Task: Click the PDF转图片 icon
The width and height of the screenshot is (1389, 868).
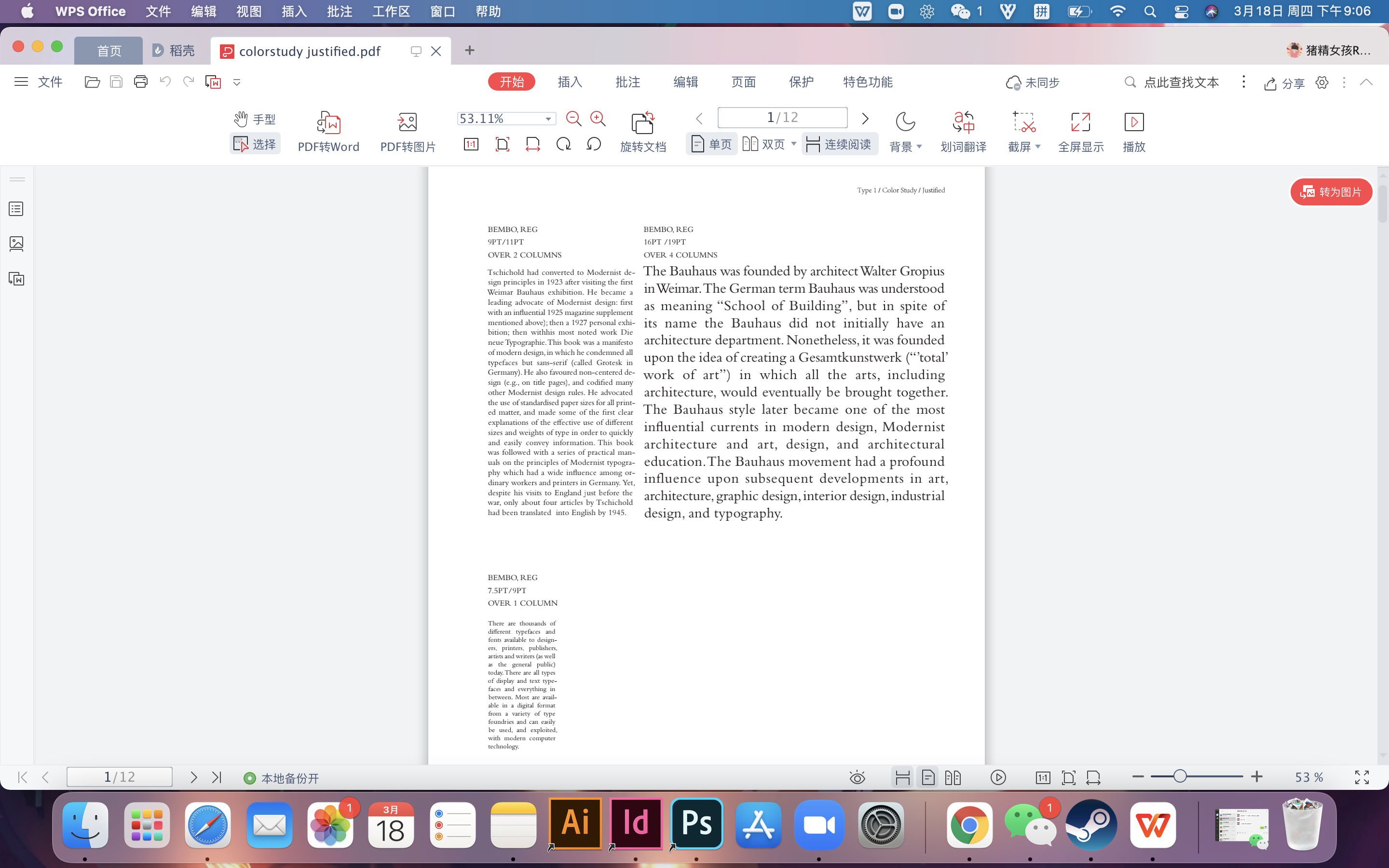Action: click(x=408, y=122)
